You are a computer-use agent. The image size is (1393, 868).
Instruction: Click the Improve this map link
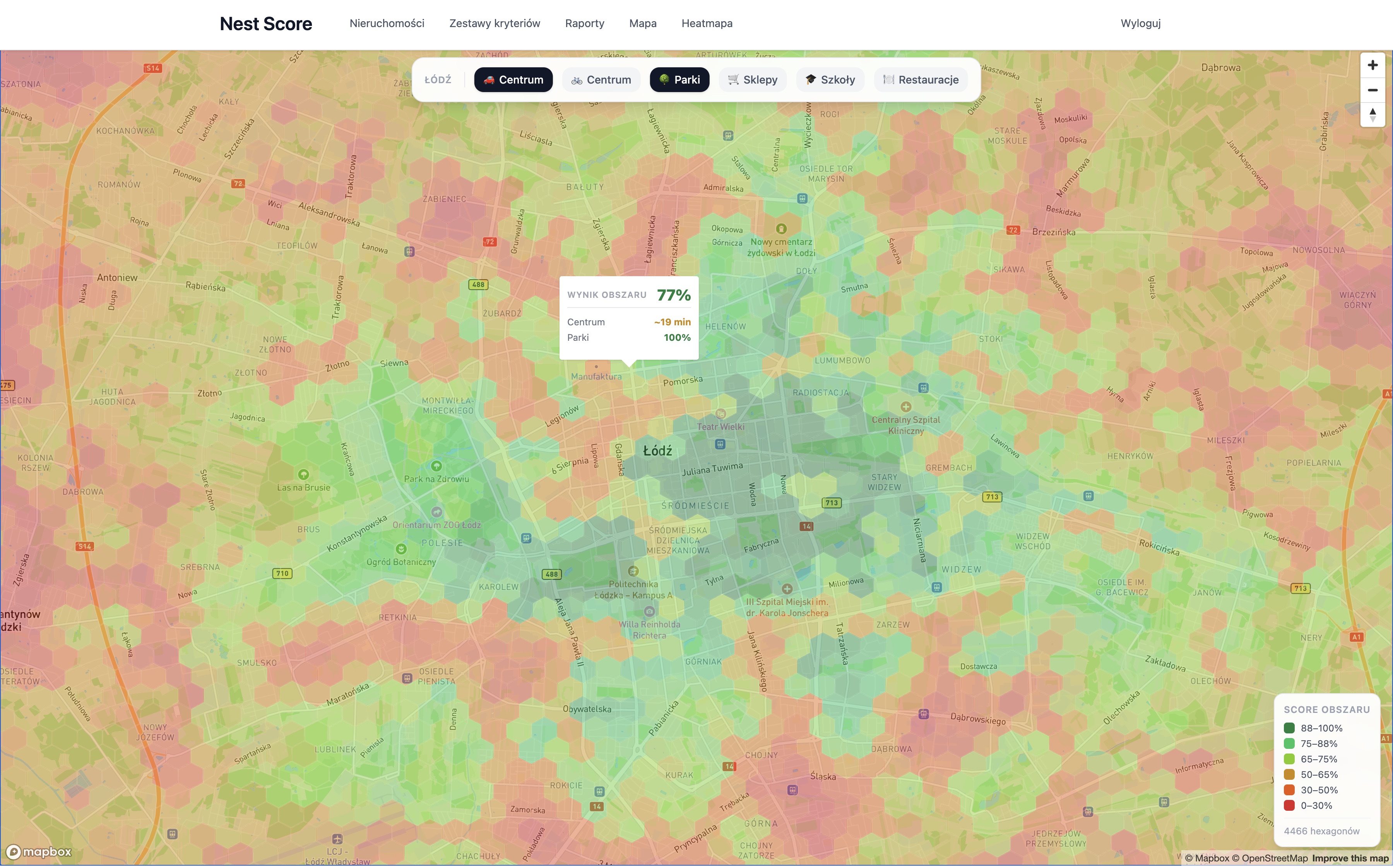click(x=1350, y=858)
